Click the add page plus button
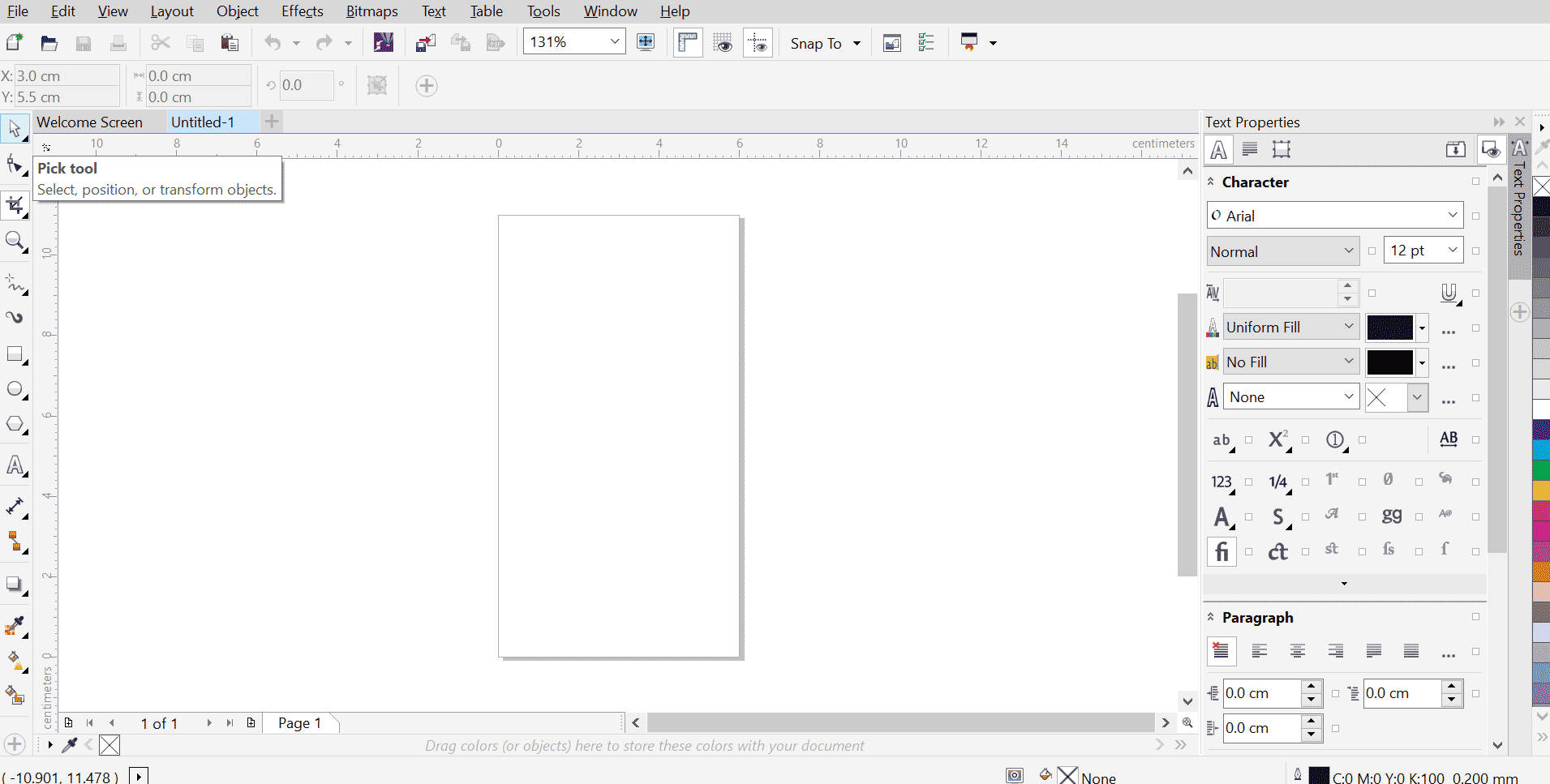 271,121
